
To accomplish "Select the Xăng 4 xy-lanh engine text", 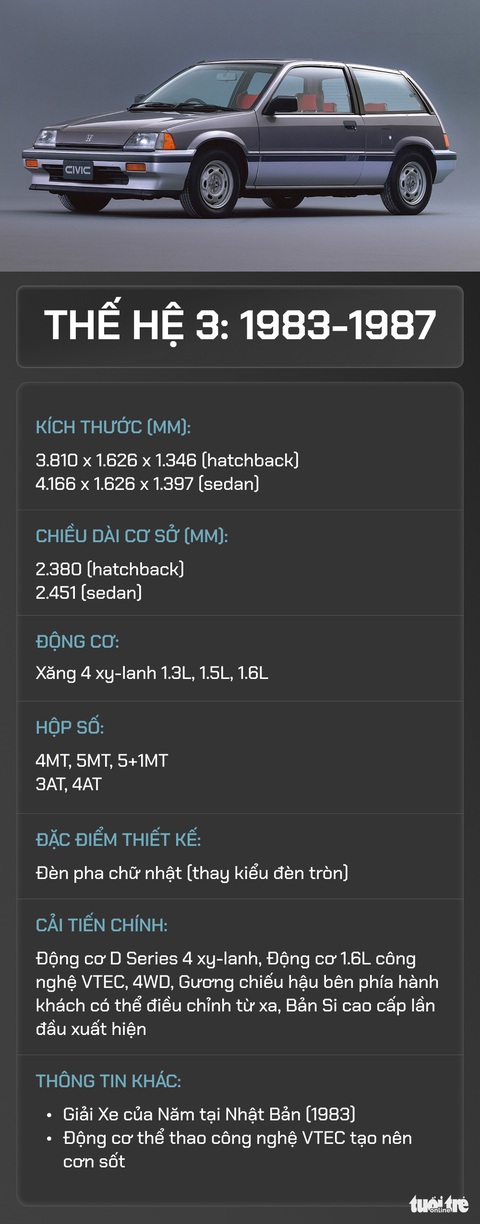I will [152, 674].
